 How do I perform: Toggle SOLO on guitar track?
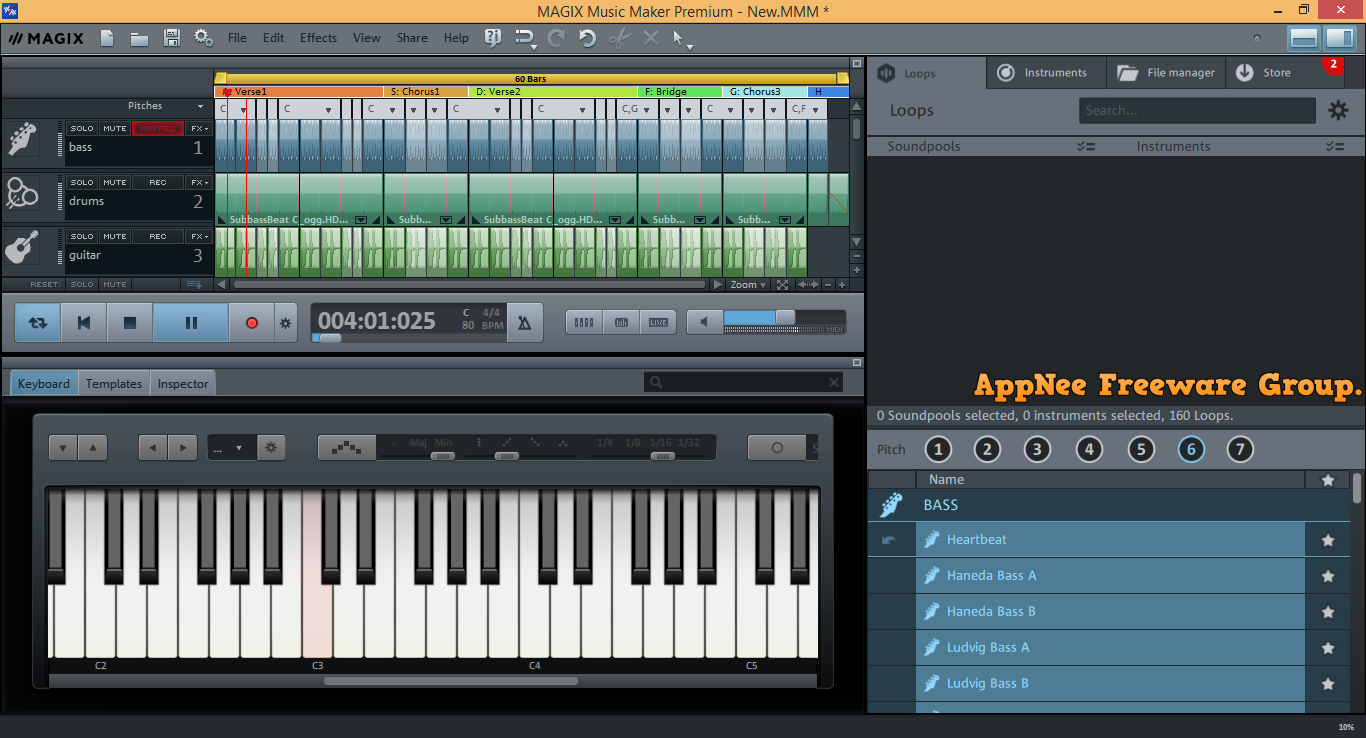click(x=82, y=236)
